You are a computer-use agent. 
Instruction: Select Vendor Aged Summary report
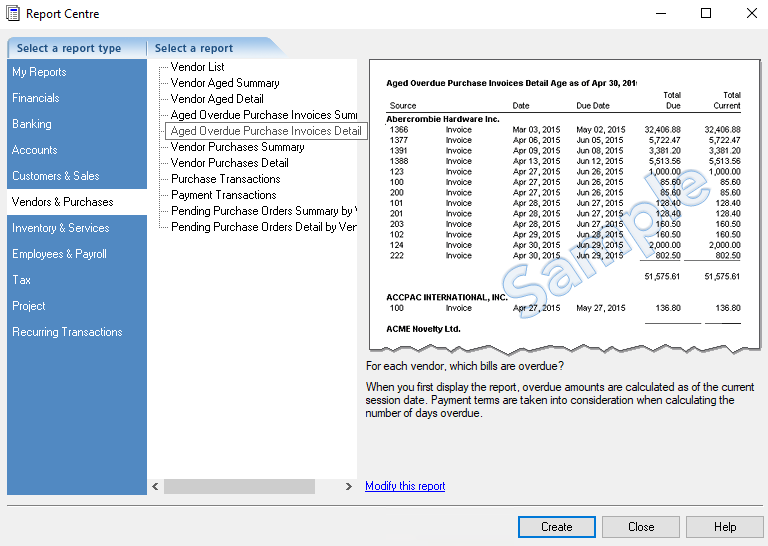(x=225, y=83)
